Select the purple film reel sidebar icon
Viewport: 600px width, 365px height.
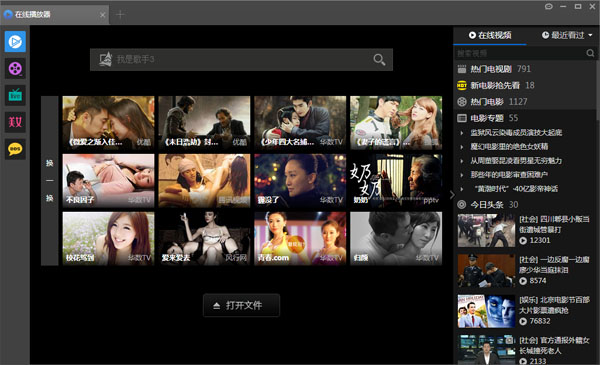tap(15, 69)
